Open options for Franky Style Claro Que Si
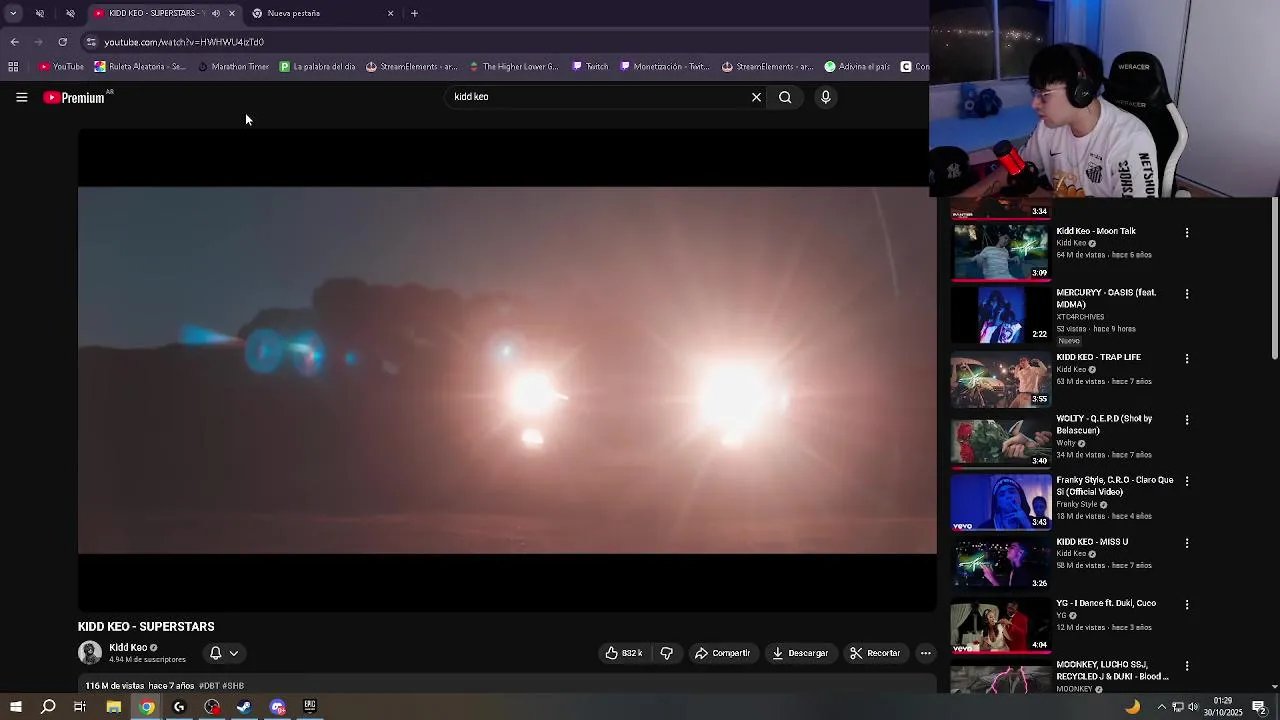 [1187, 481]
